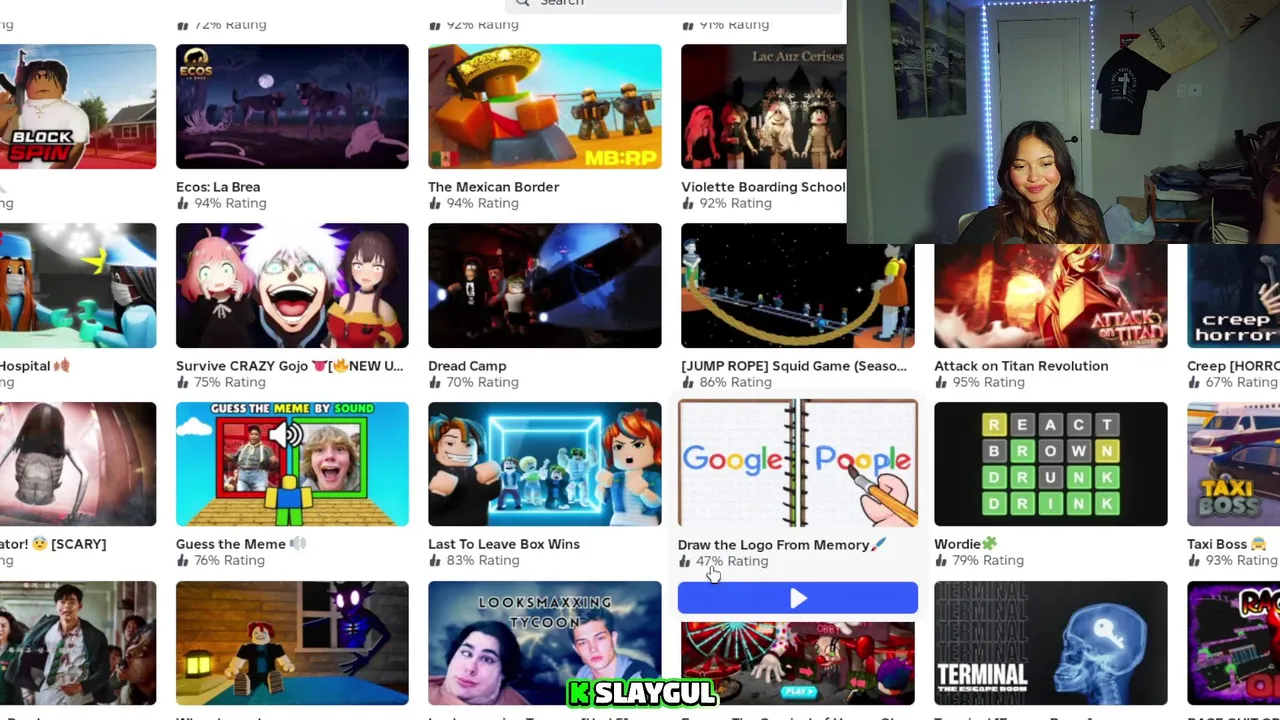Image resolution: width=1280 pixels, height=720 pixels.
Task: Open Draw the Logo From Memory thumbnail
Action: (x=797, y=463)
